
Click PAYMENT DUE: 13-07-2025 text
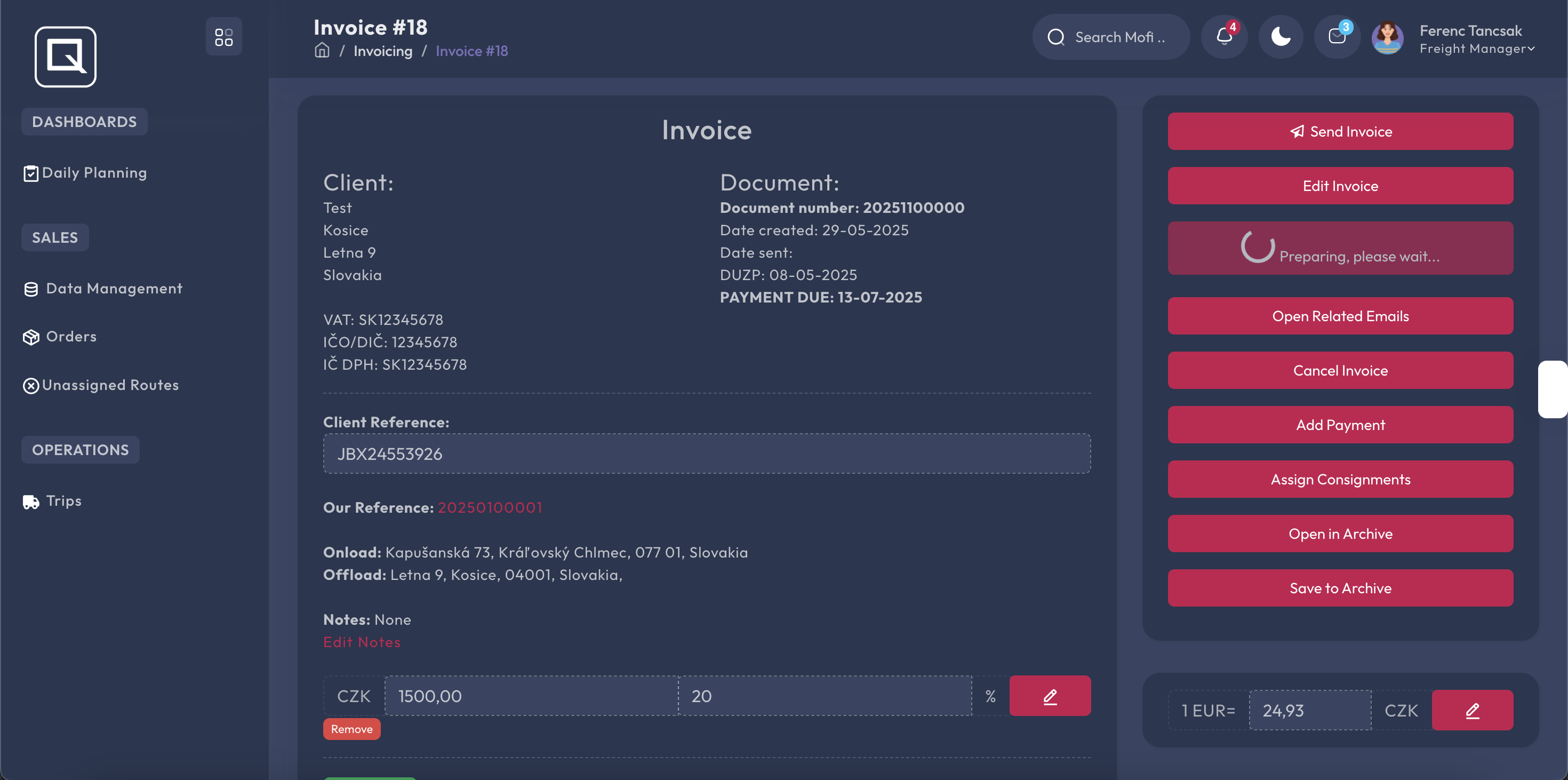[820, 297]
